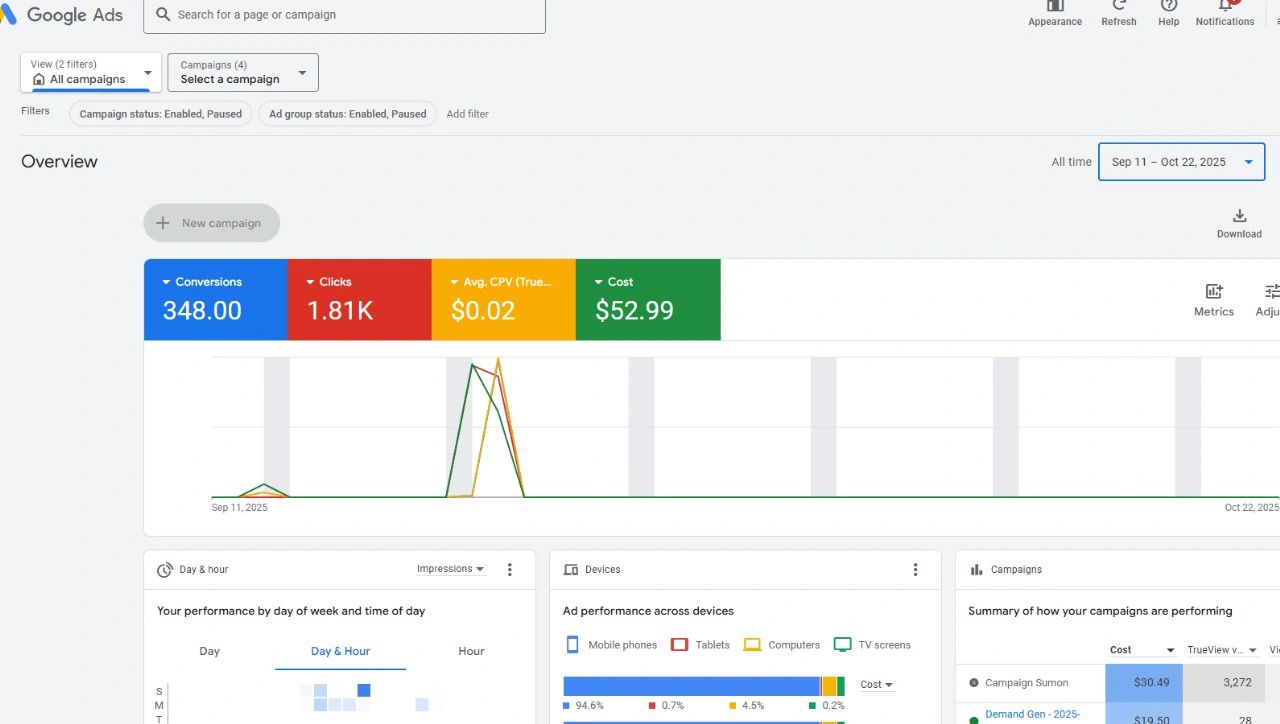Switch to the Hour tab

point(471,651)
